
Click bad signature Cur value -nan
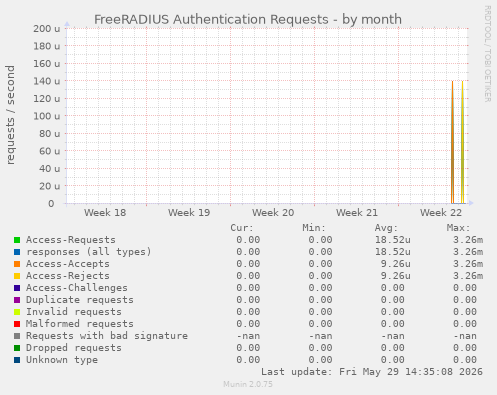pos(248,336)
